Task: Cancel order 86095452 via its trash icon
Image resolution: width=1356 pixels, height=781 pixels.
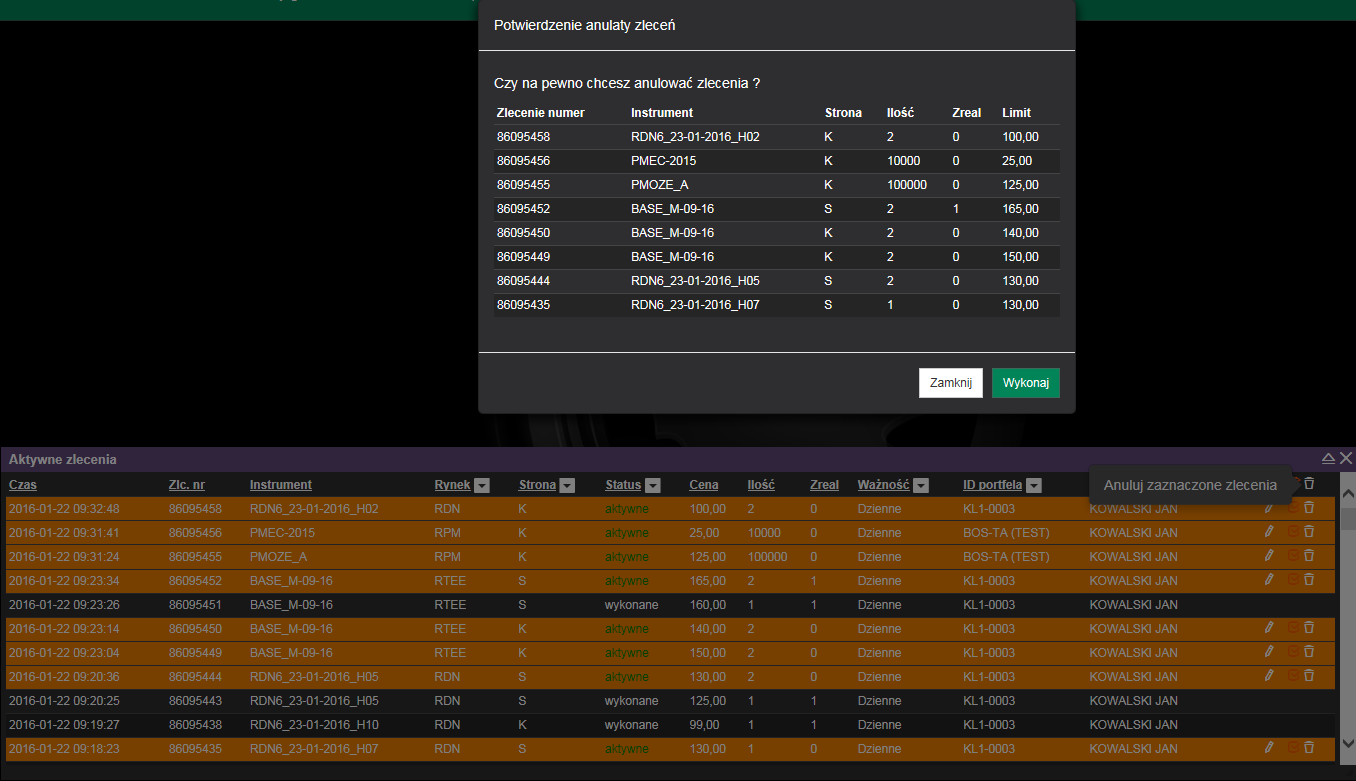Action: (1309, 579)
